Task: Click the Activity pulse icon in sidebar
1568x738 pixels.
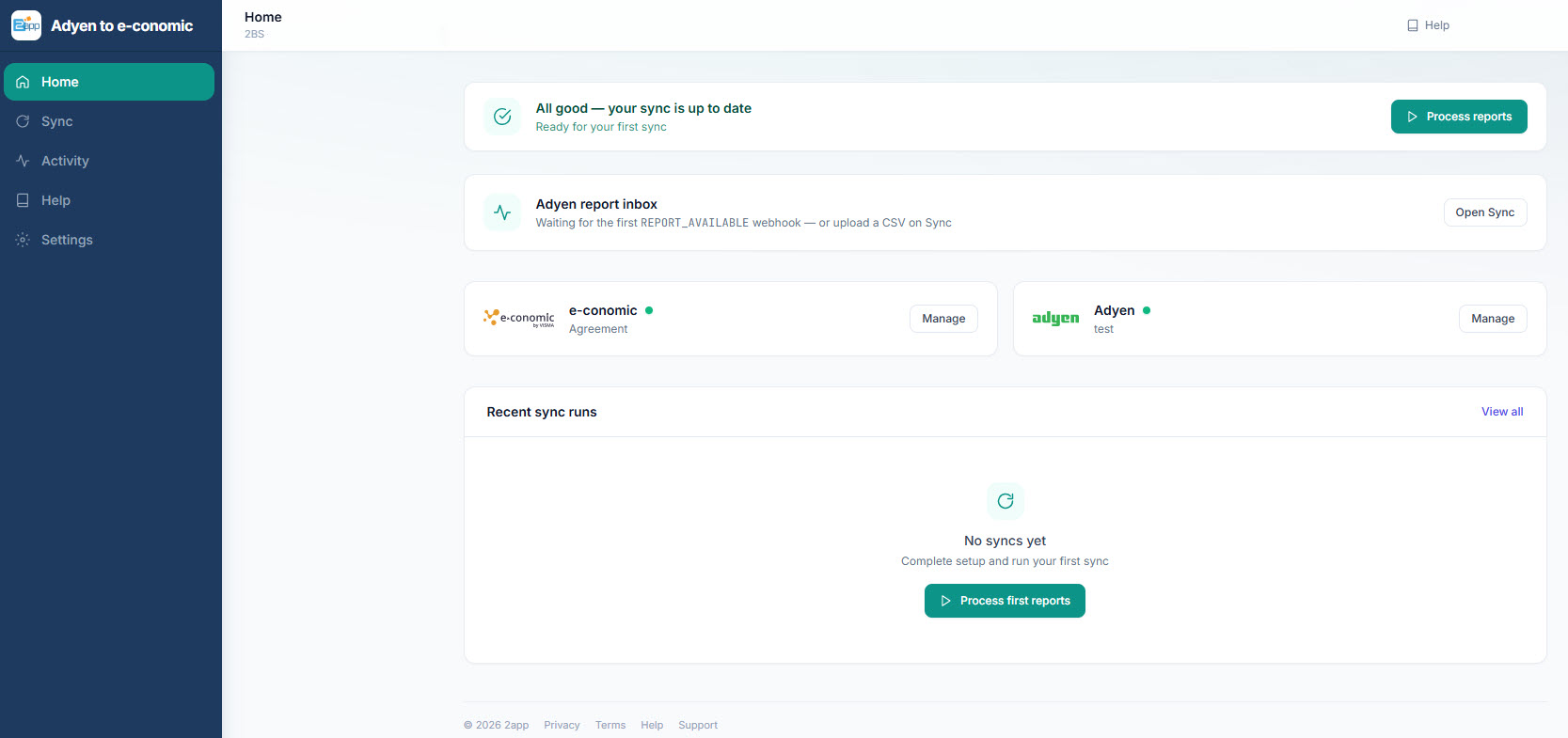Action: 23,161
